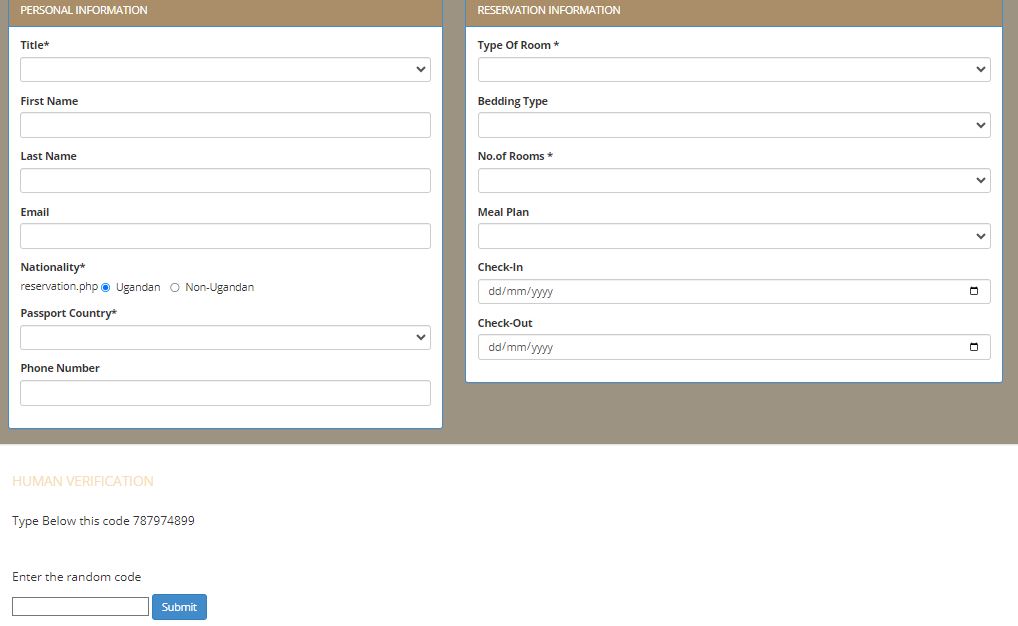Viewport: 1018px width, 626px height.
Task: Expand the Meal Plan dropdown
Action: 733,237
